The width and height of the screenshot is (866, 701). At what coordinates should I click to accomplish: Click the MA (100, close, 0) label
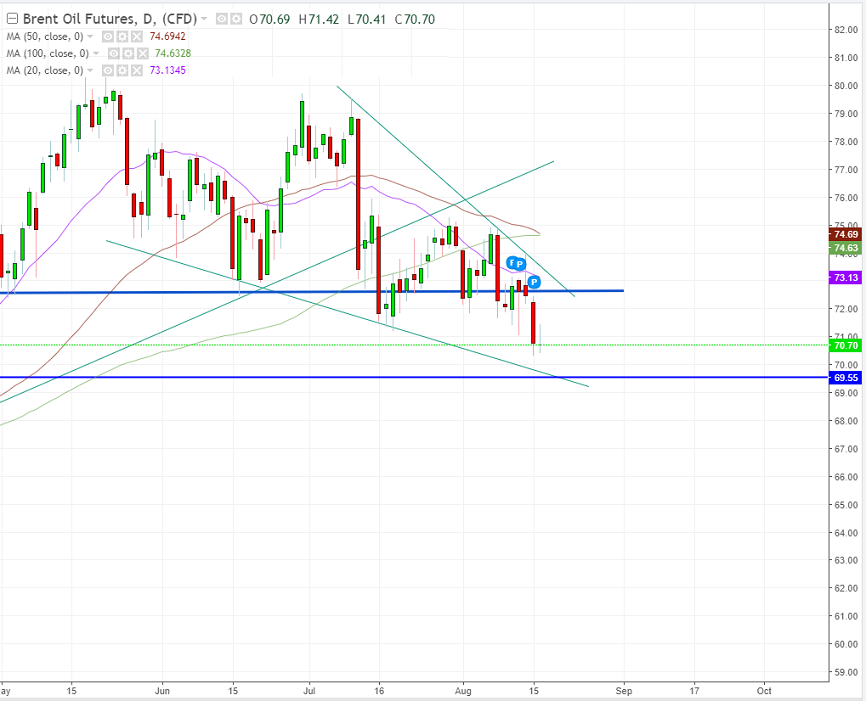[x=48, y=53]
